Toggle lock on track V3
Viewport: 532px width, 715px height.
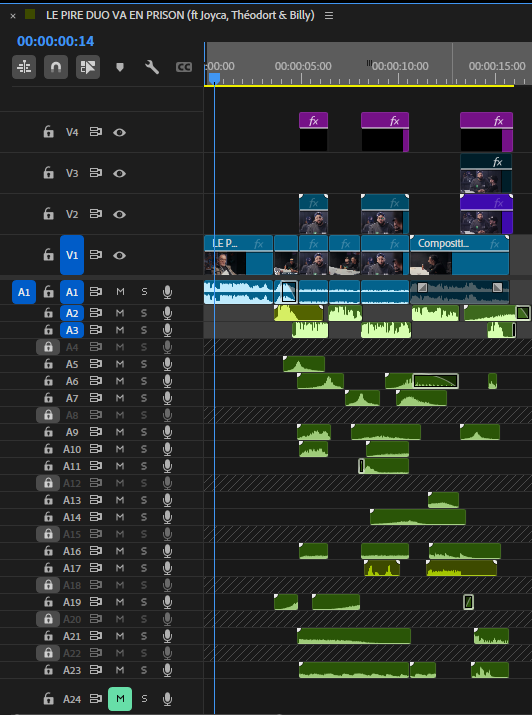click(x=48, y=173)
